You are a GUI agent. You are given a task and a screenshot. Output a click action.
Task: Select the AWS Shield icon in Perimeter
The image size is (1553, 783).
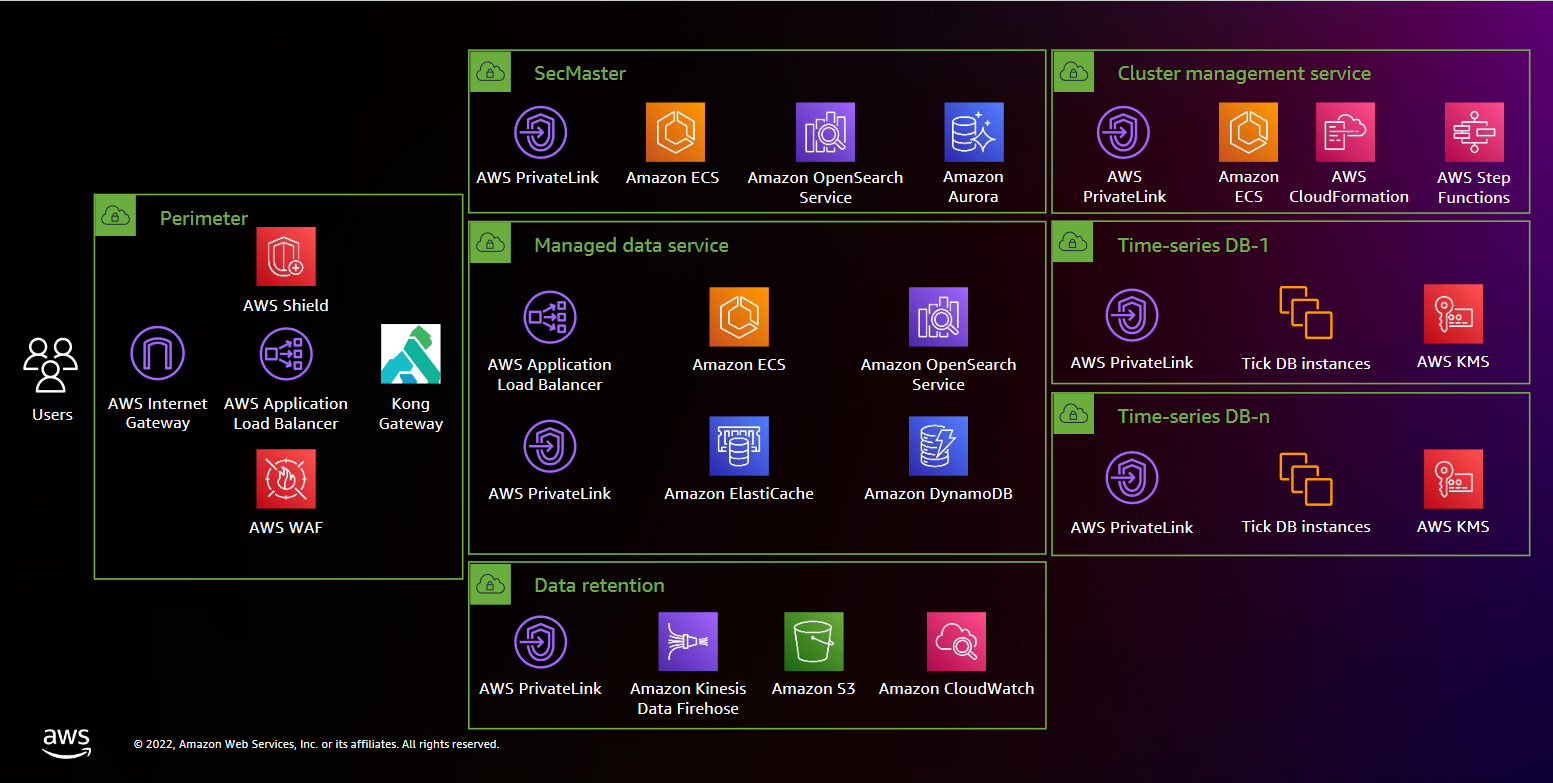click(286, 256)
